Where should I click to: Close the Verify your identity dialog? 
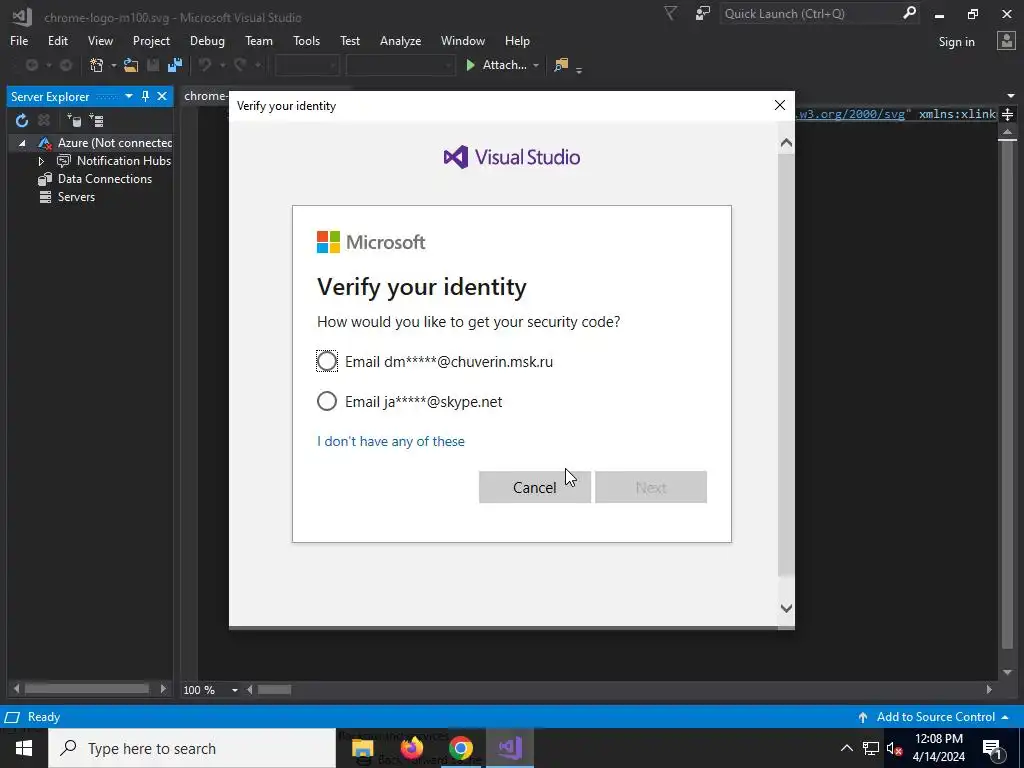[x=779, y=105]
